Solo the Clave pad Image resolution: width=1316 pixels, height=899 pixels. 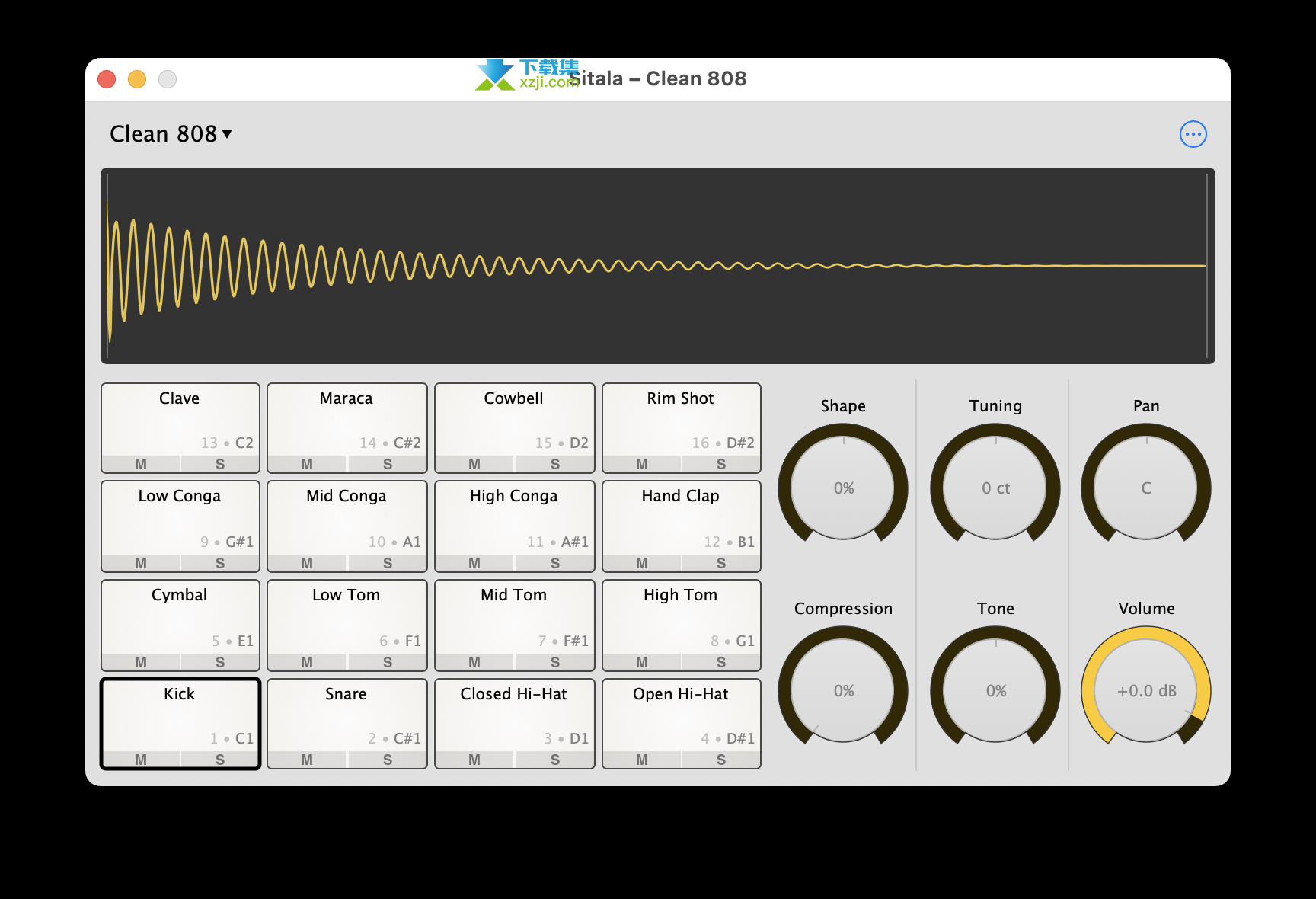[x=220, y=464]
